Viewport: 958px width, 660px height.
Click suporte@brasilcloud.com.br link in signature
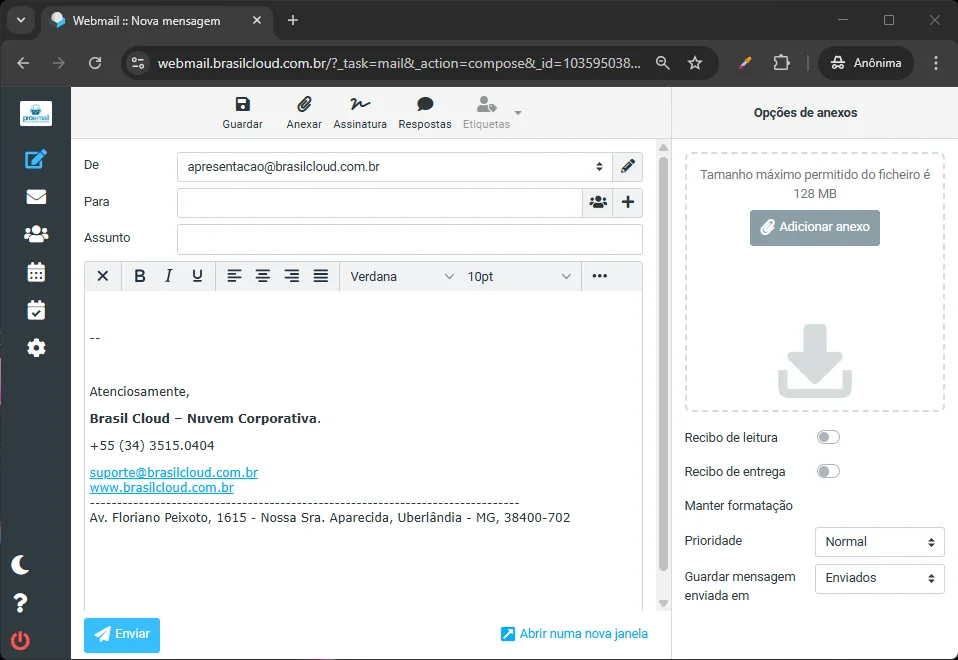[x=174, y=472]
